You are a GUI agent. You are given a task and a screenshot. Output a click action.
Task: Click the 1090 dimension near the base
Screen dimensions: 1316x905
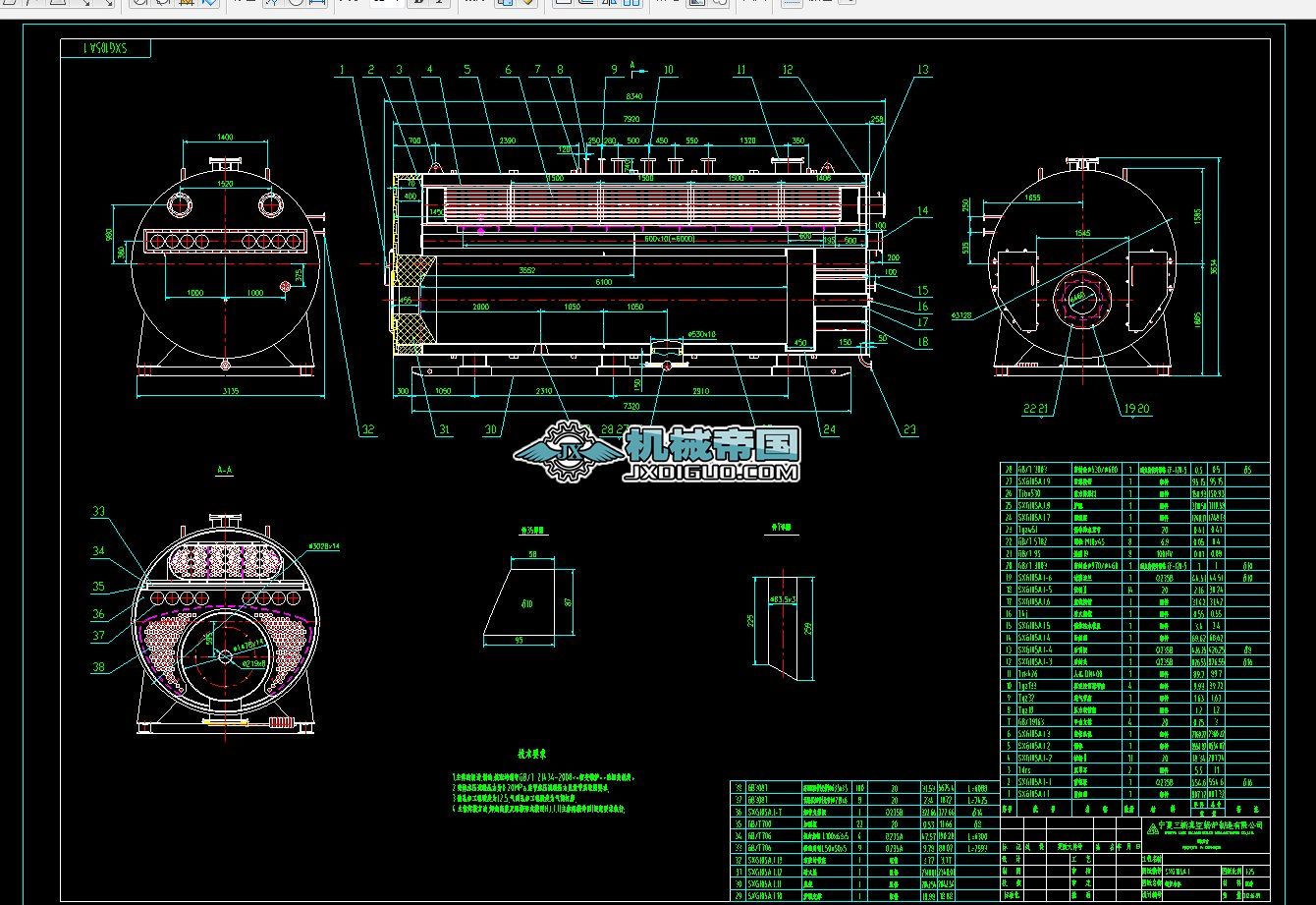point(441,391)
